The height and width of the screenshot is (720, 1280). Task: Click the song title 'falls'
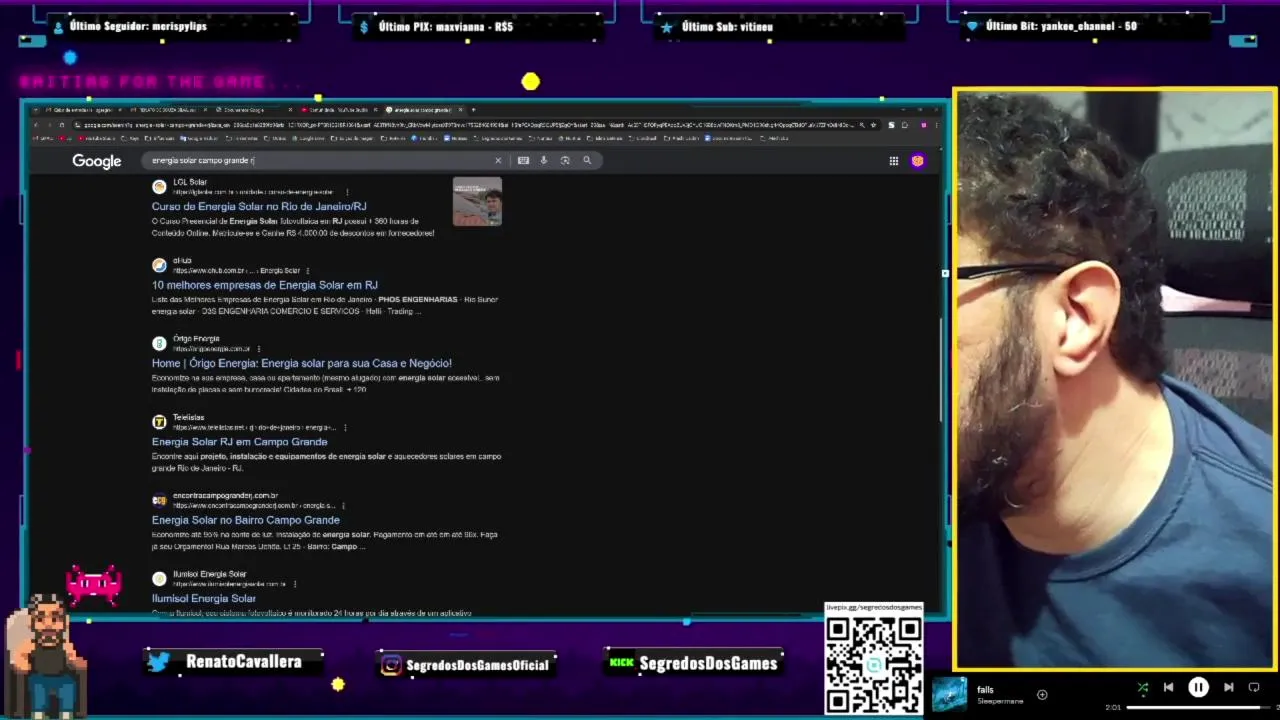click(985, 690)
